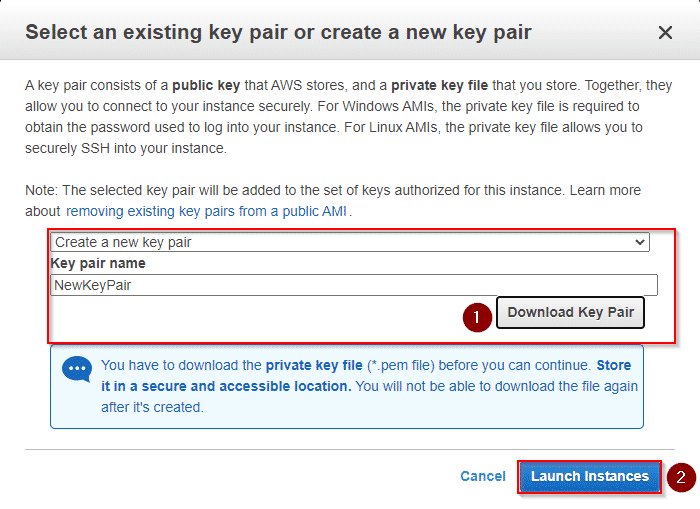Click bold 'private key file' in blue notice
Screen dimensions: 700x509
point(314,365)
